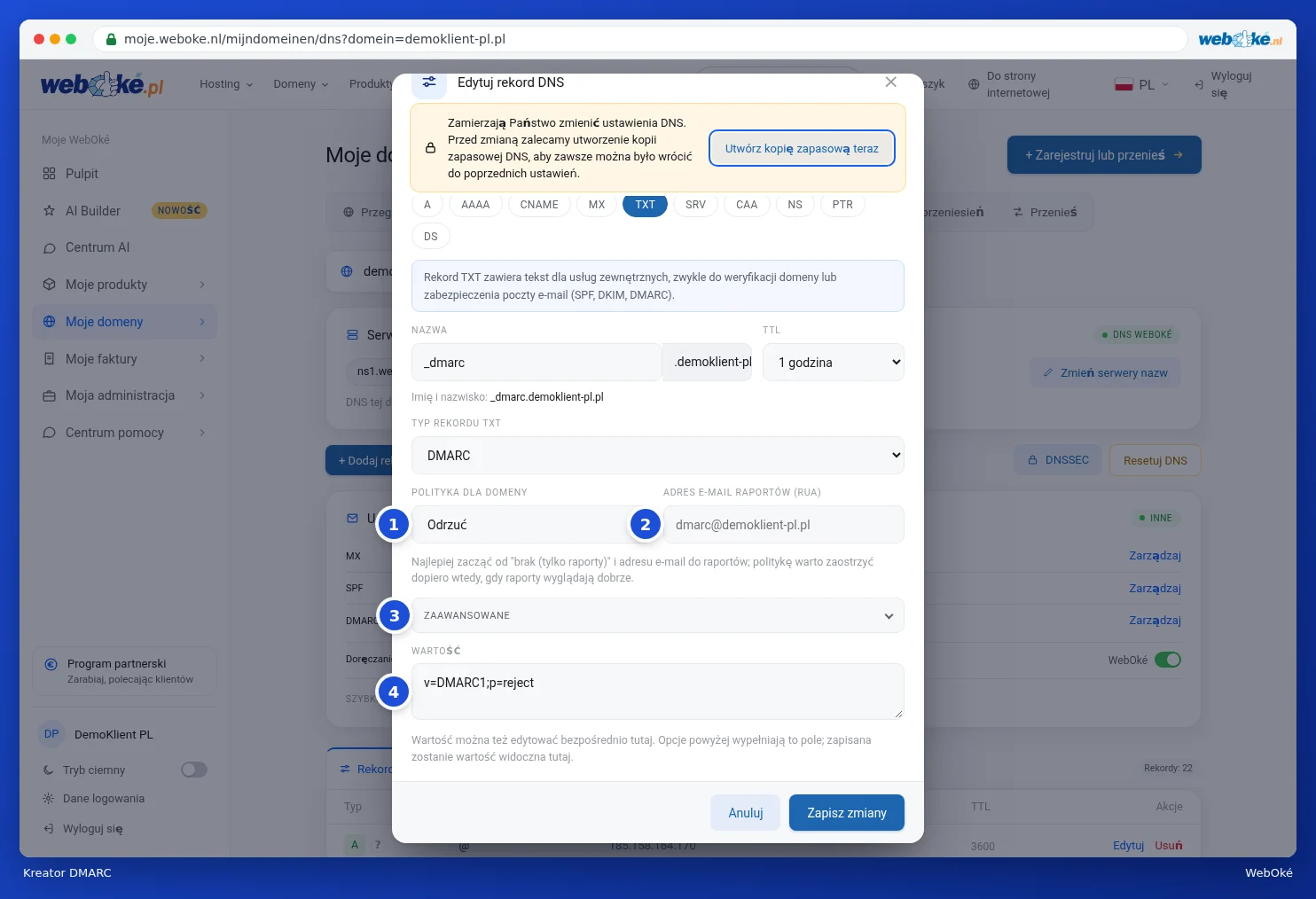Click the Moje produkty box icon
1316x899 pixels.
49,285
